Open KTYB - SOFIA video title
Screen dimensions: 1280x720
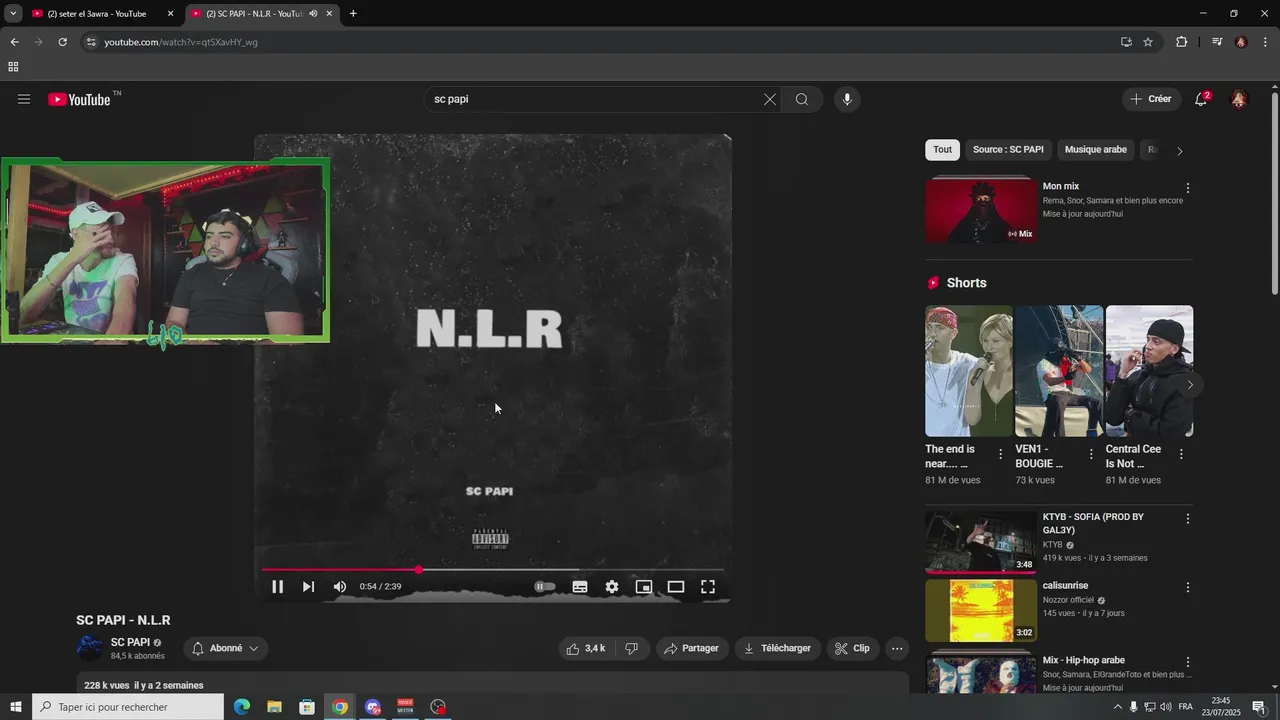coord(1093,523)
